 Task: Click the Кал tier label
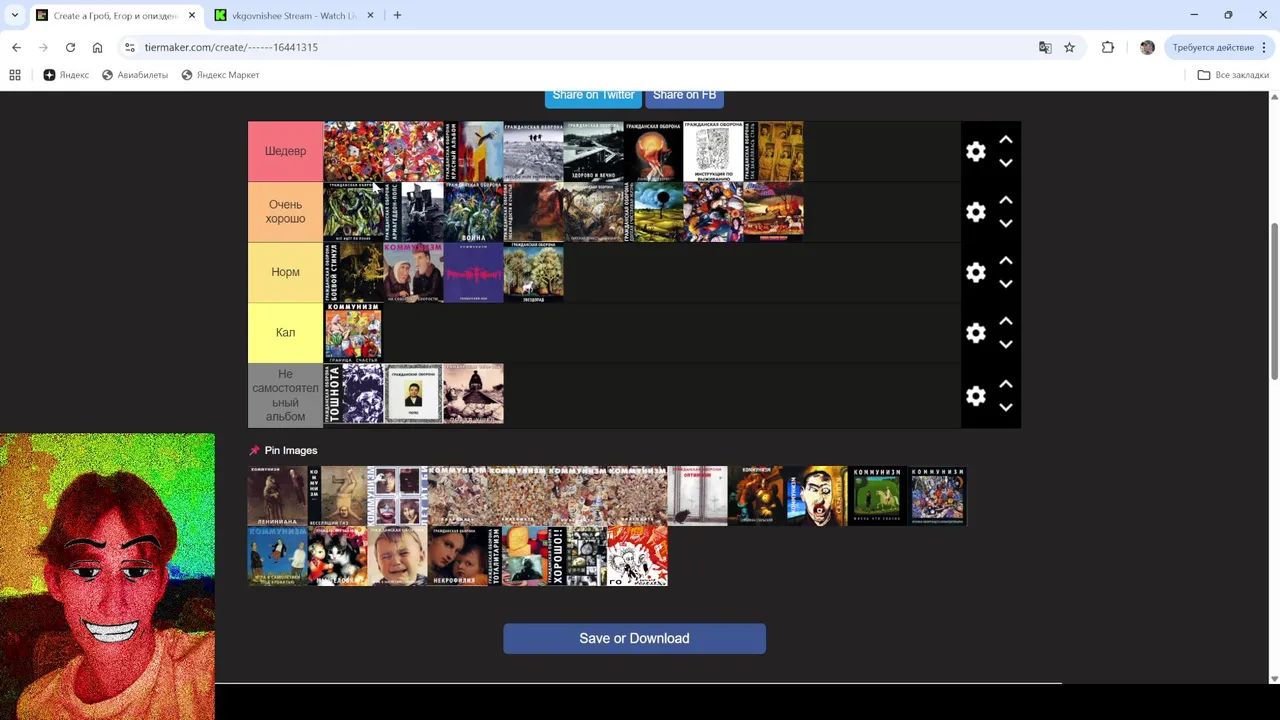pos(285,333)
